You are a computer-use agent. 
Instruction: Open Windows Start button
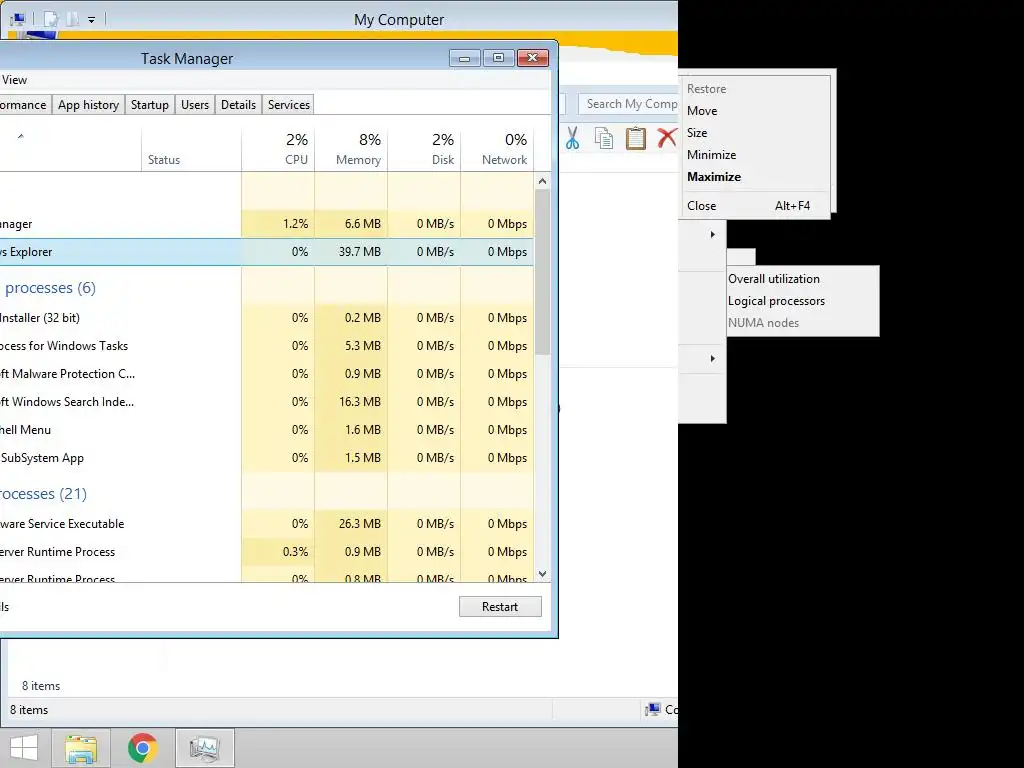coord(24,748)
